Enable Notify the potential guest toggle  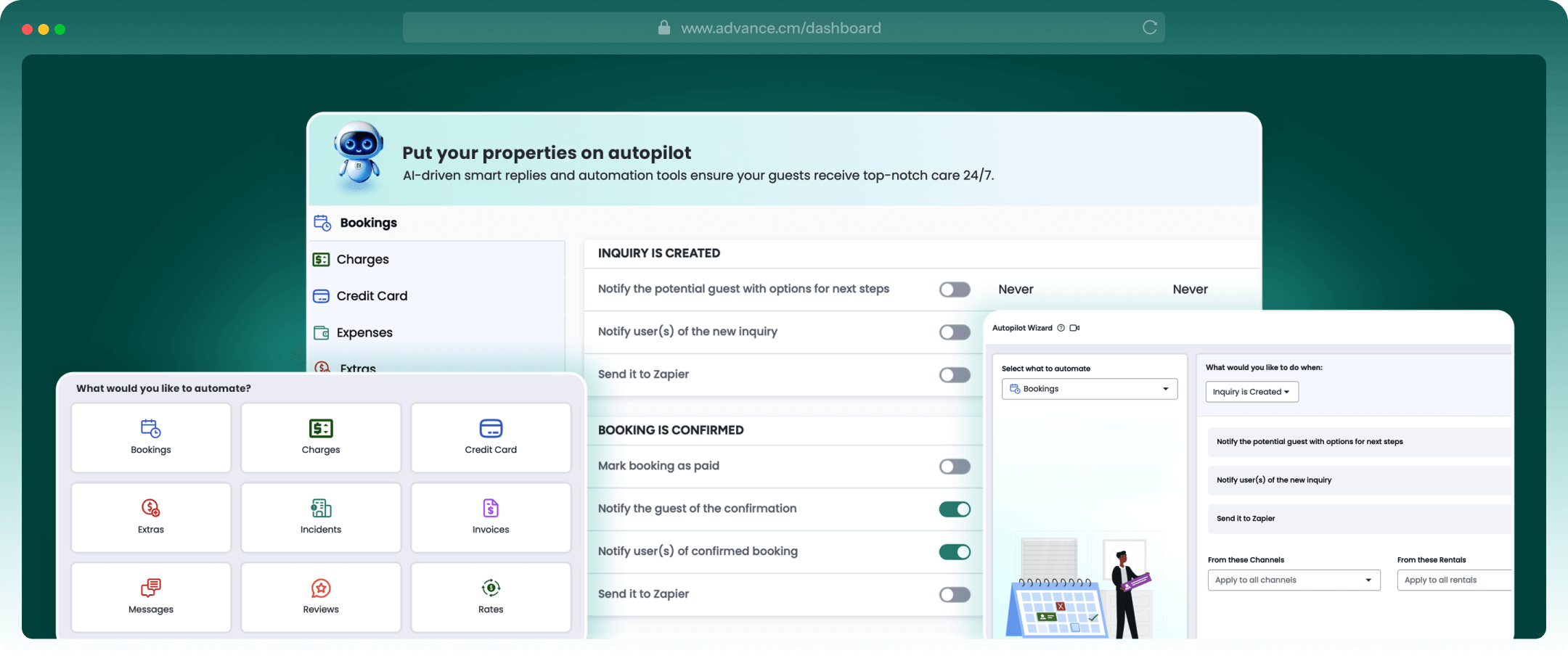(x=954, y=290)
